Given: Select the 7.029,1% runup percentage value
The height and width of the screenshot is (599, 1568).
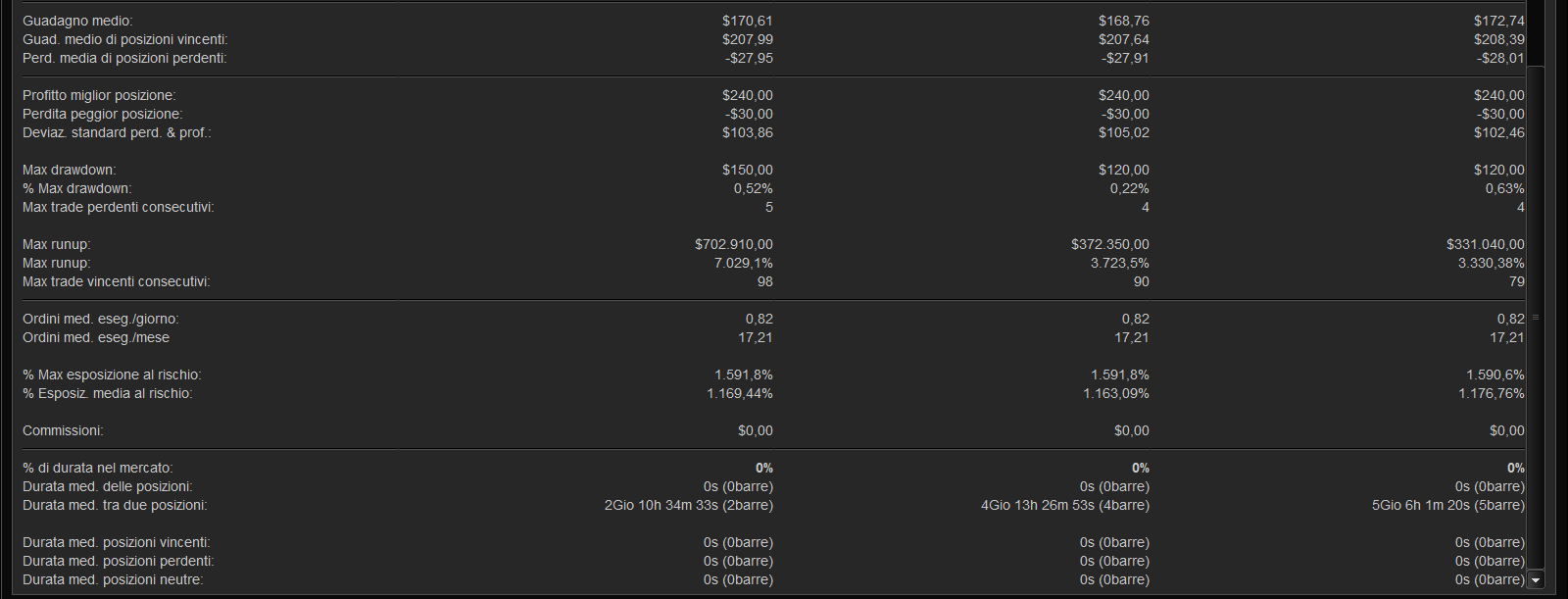Looking at the screenshot, I should pos(743,263).
